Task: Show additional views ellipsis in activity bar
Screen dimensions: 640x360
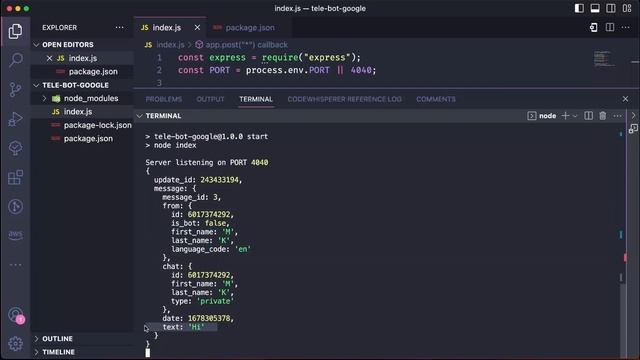Action: [16, 265]
